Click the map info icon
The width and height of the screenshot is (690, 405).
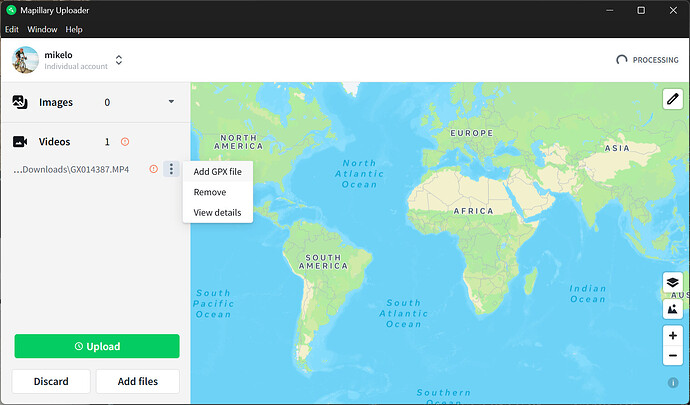click(x=673, y=383)
